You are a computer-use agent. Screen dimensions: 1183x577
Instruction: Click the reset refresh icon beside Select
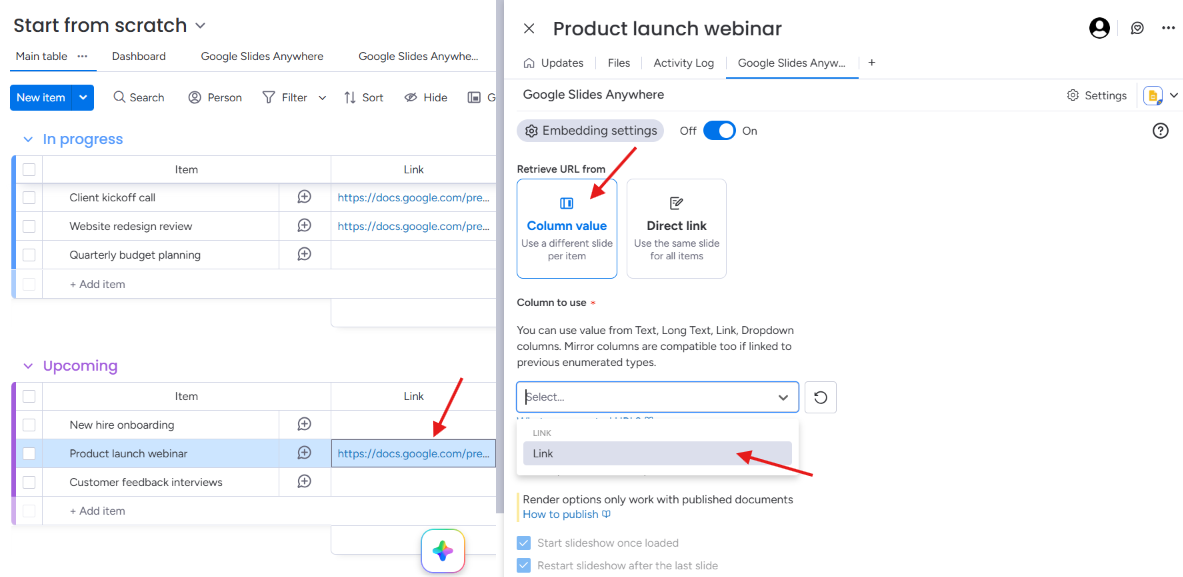(x=821, y=397)
